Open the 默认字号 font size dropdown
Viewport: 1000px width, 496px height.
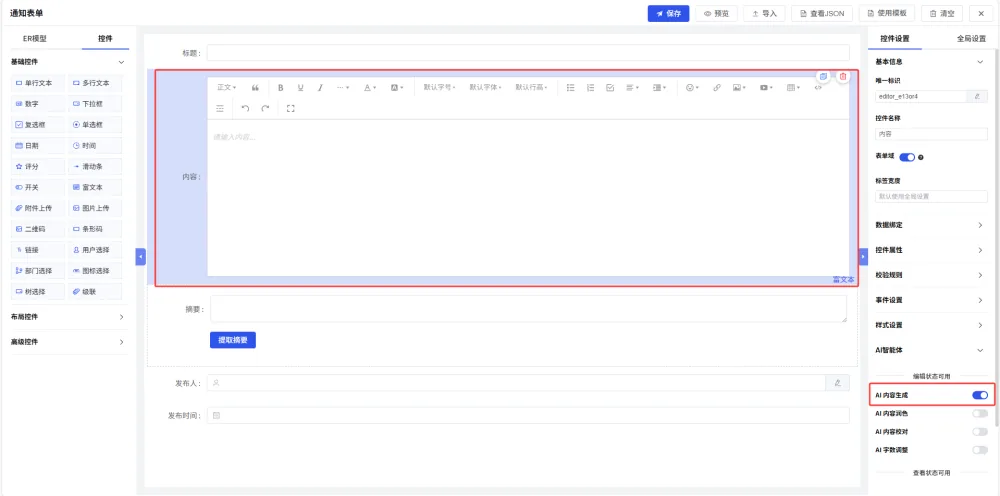(x=439, y=87)
